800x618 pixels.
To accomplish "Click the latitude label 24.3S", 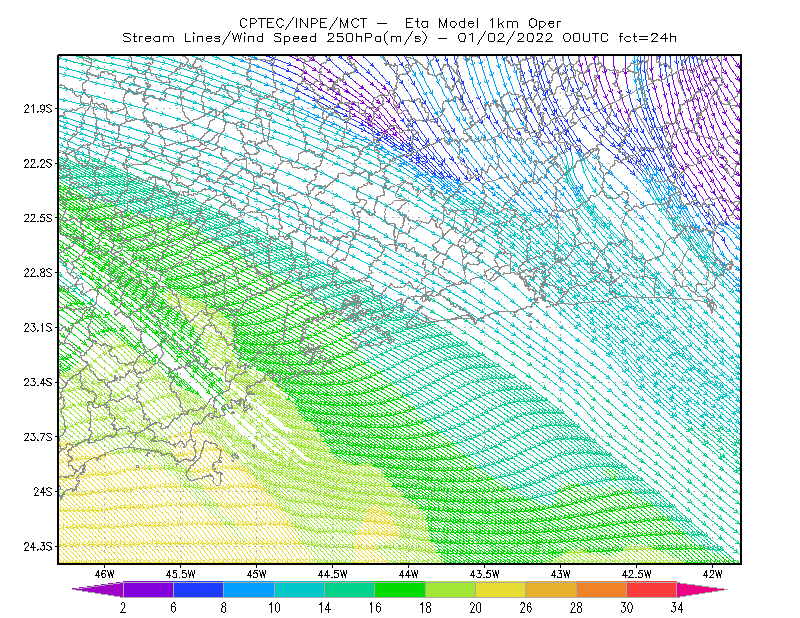I will [38, 547].
